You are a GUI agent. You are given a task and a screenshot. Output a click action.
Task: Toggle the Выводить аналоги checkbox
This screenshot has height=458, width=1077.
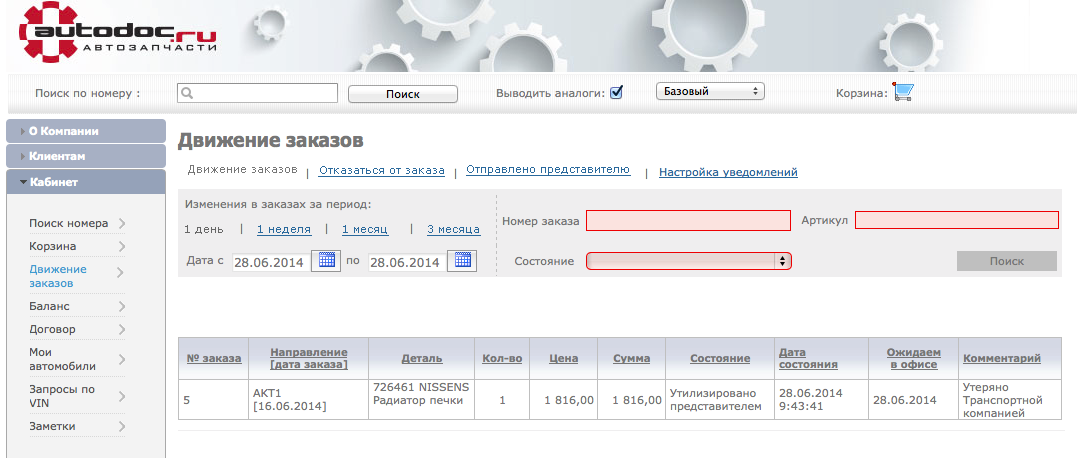[x=617, y=92]
